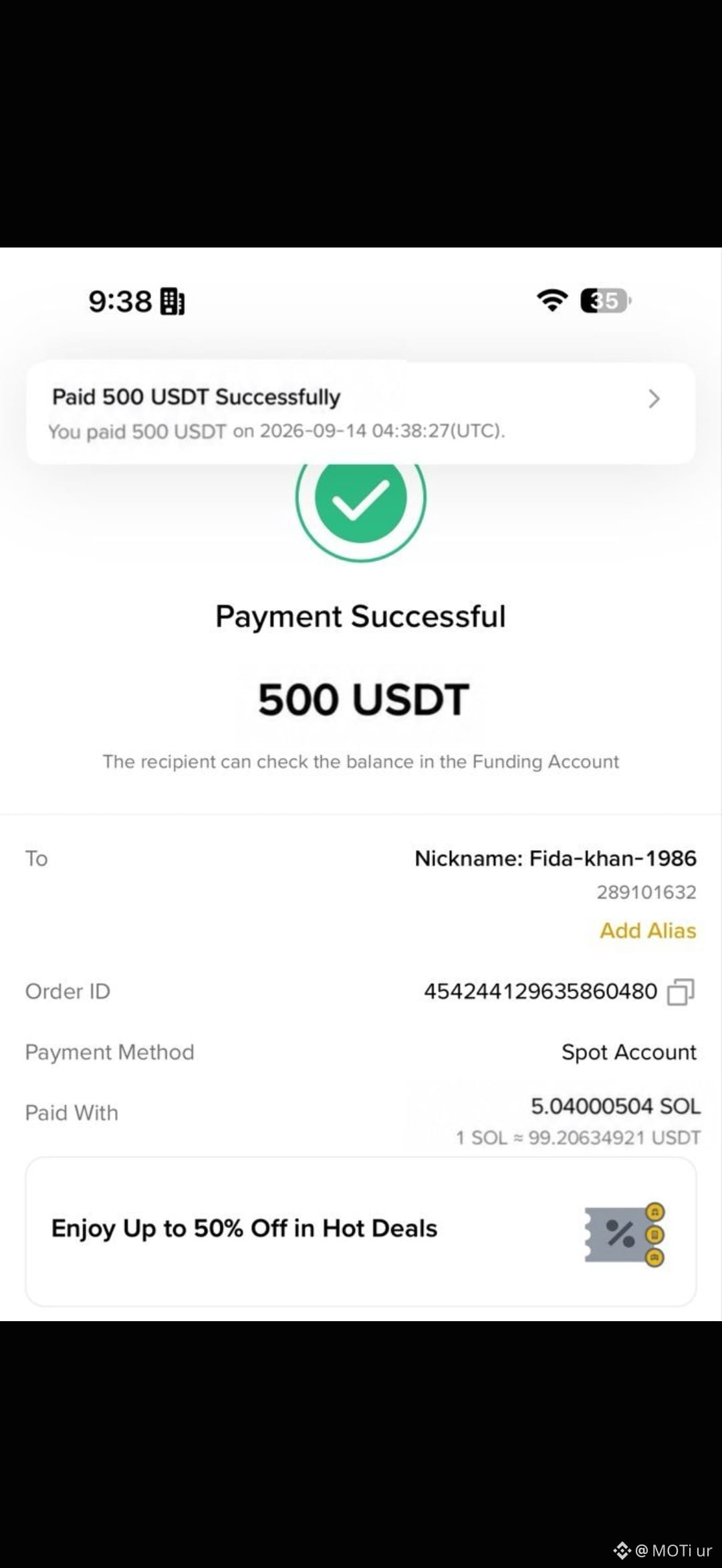The width and height of the screenshot is (722, 1568).
Task: Open the Enjoy Up to 50% Off banner
Action: (x=361, y=1232)
